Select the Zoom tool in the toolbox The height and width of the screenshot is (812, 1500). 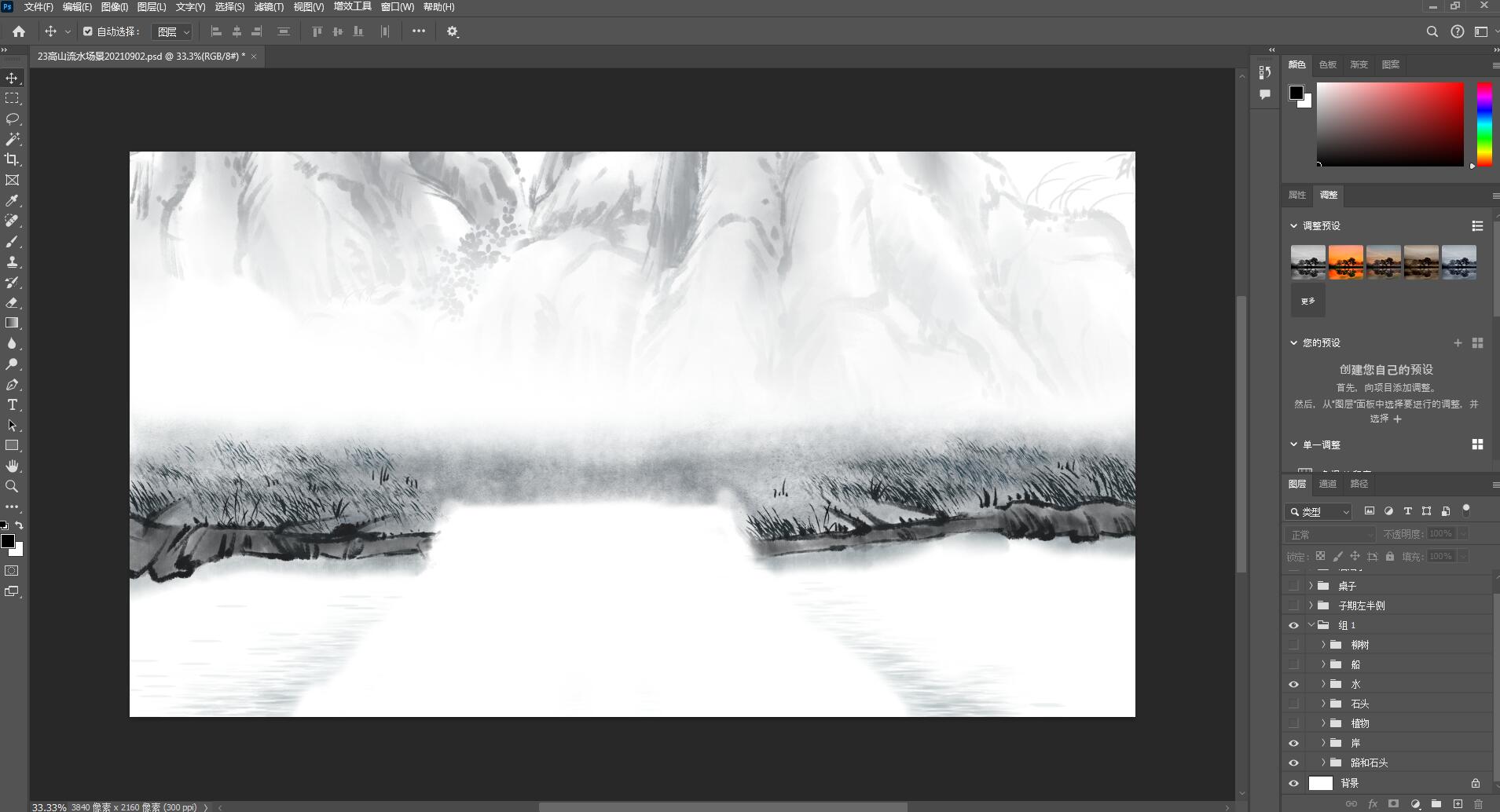click(x=12, y=486)
